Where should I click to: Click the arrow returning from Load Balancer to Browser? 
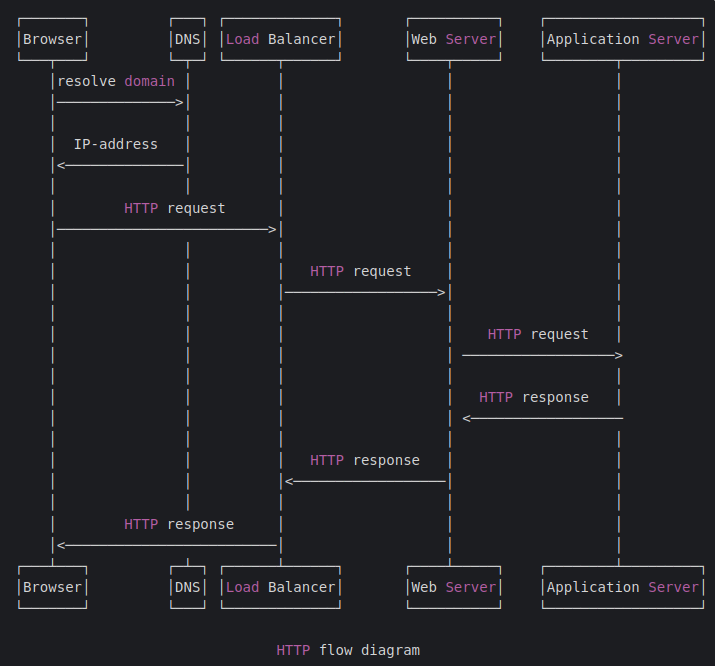tap(166, 545)
